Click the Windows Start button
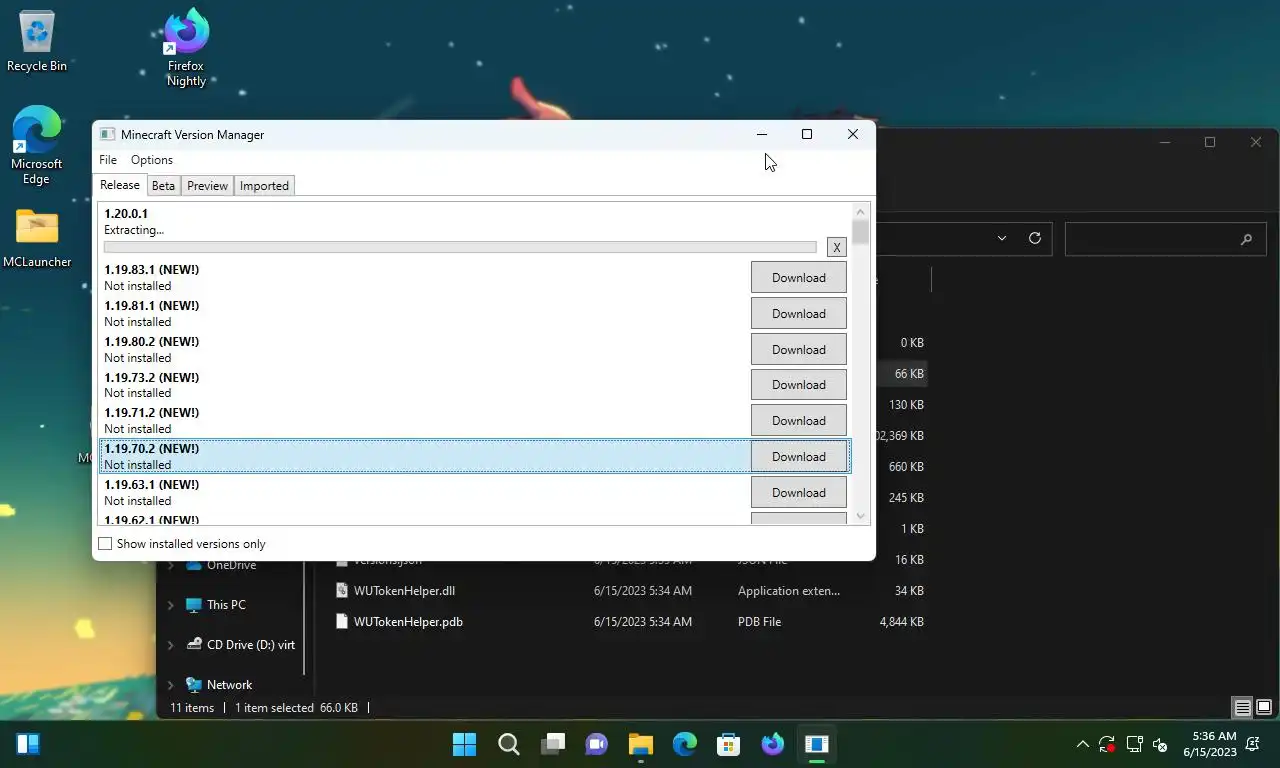The width and height of the screenshot is (1280, 768). pyautogui.click(x=465, y=744)
